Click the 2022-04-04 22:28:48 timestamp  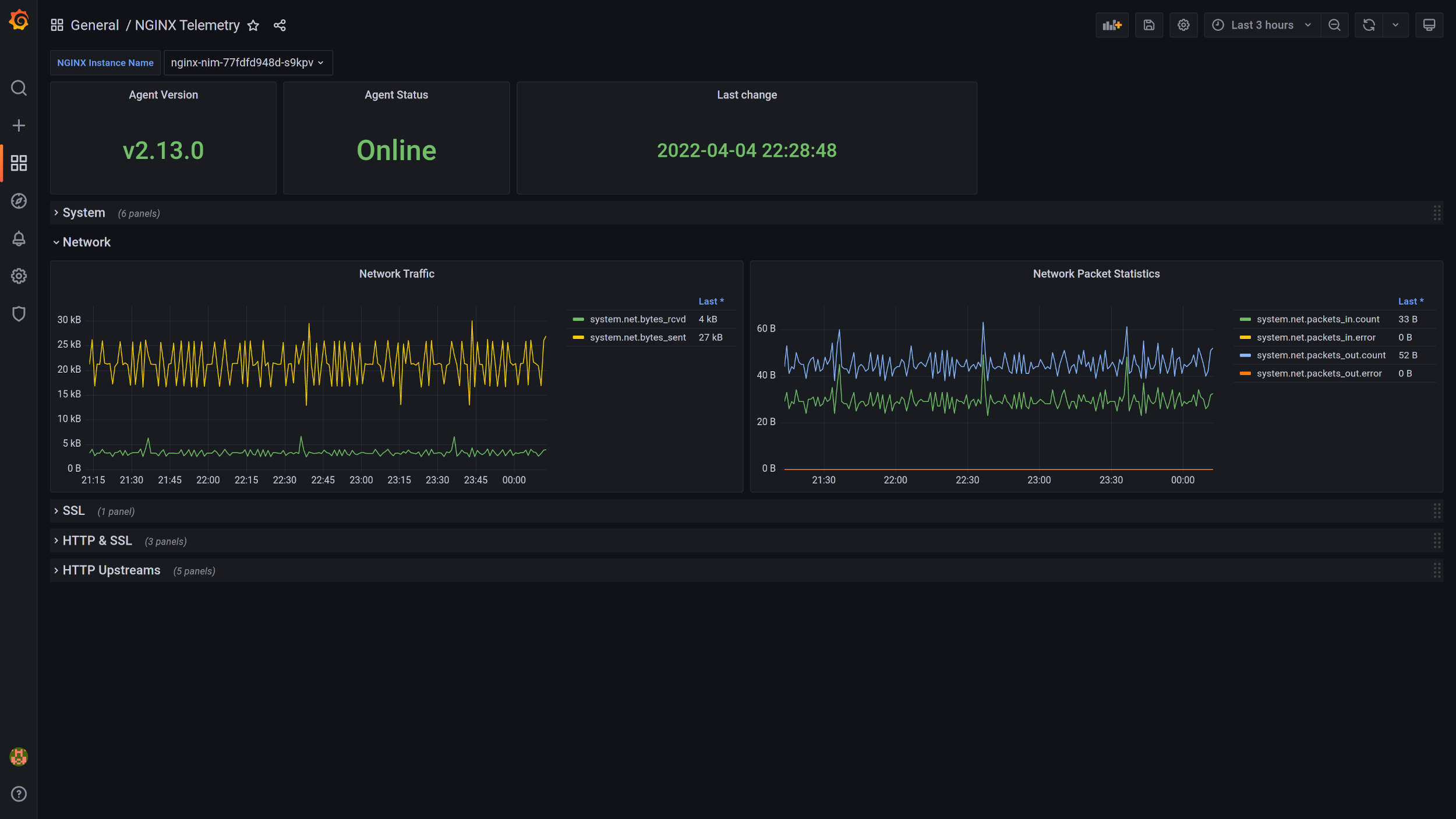point(747,150)
